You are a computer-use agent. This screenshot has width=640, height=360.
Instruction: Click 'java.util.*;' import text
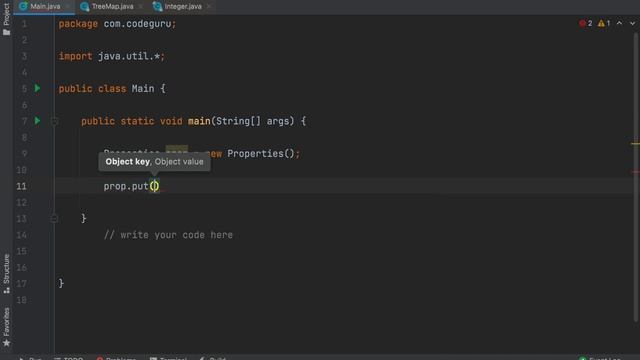point(131,56)
